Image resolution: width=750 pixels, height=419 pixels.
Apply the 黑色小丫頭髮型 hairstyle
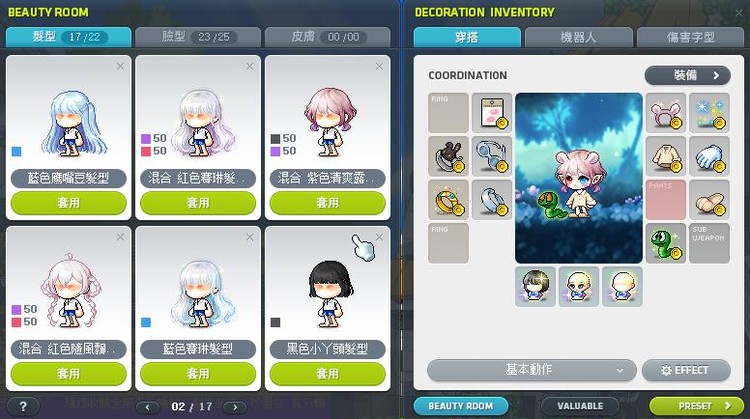point(328,374)
